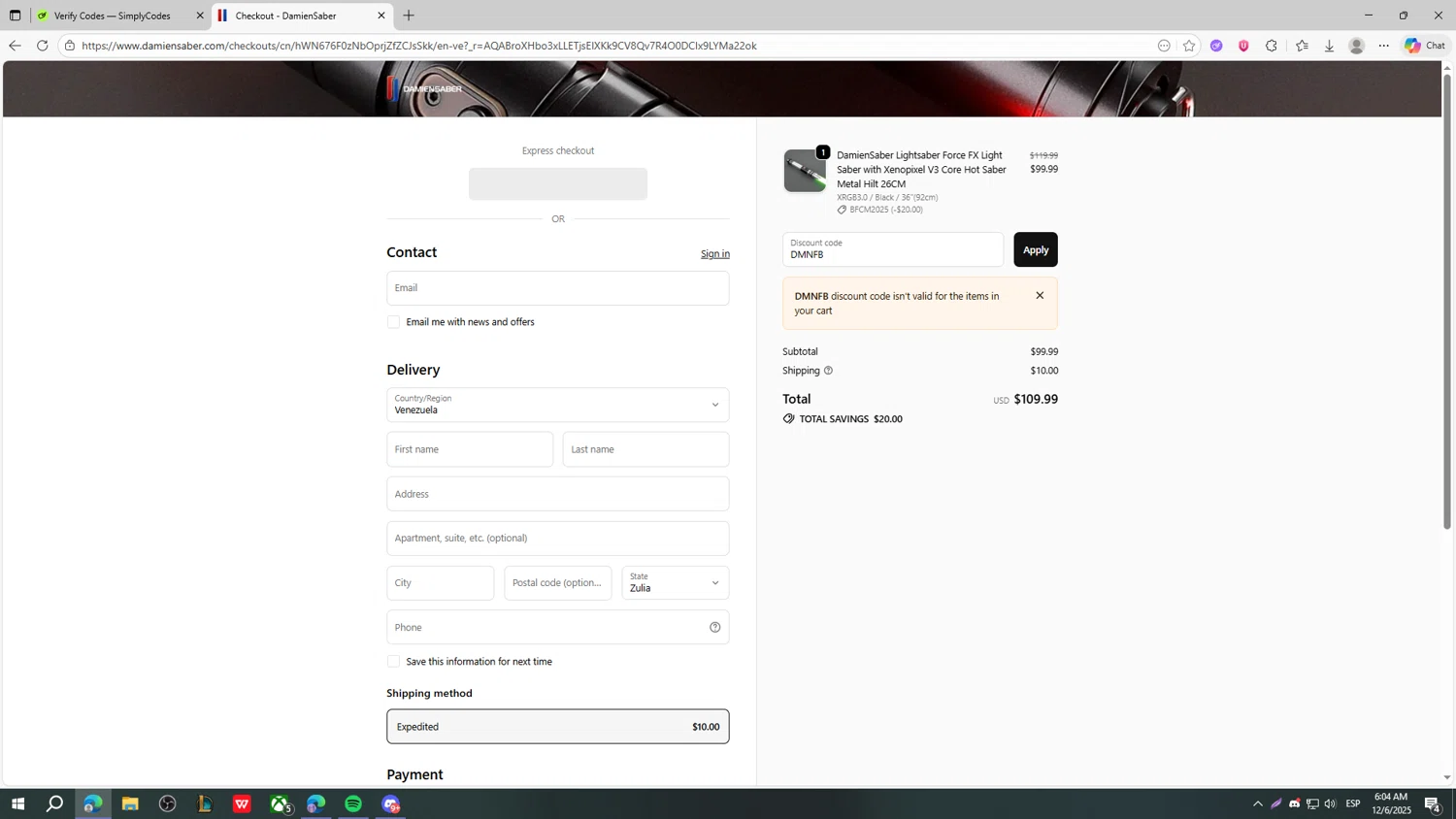Open Spotify from taskbar
This screenshot has width=1456, height=819.
[x=353, y=803]
